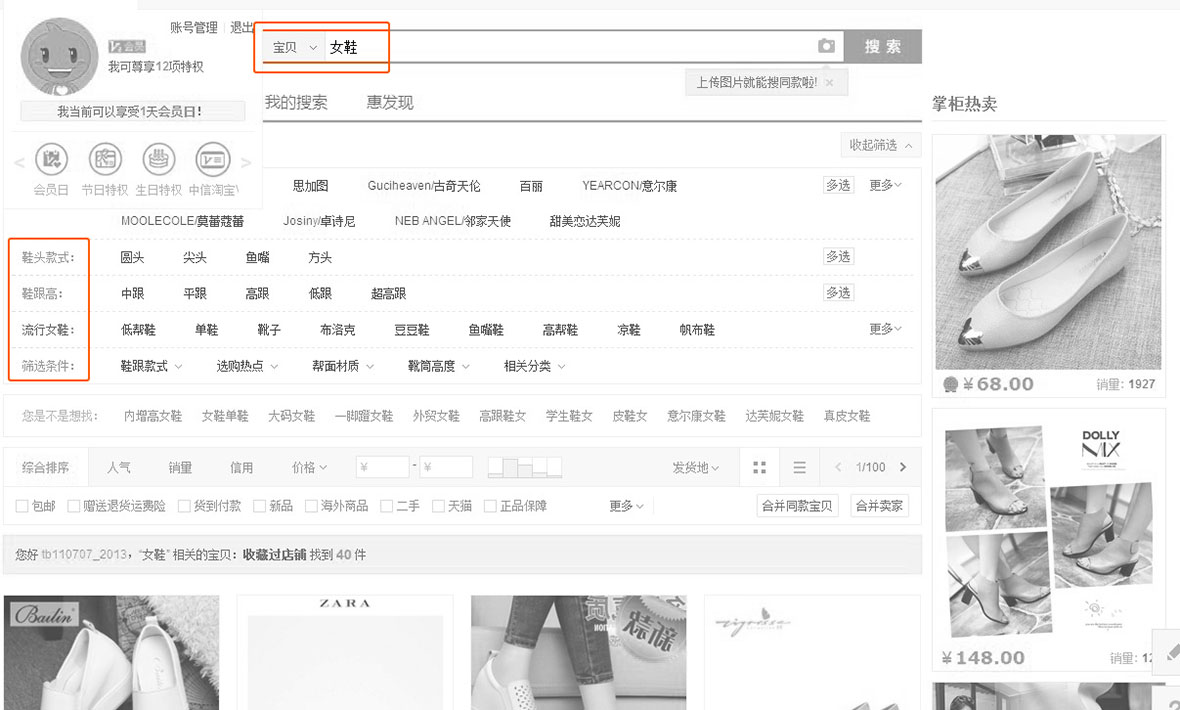The image size is (1180, 710).
Task: Sort results by 人气
Action: (x=119, y=468)
